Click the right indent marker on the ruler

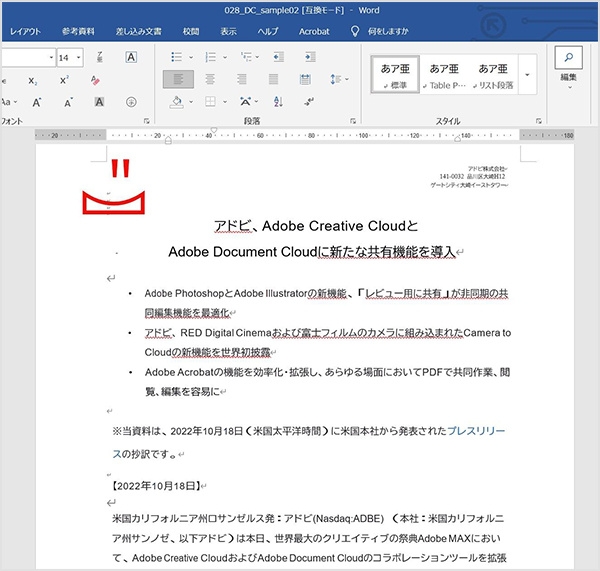pyautogui.click(x=457, y=139)
